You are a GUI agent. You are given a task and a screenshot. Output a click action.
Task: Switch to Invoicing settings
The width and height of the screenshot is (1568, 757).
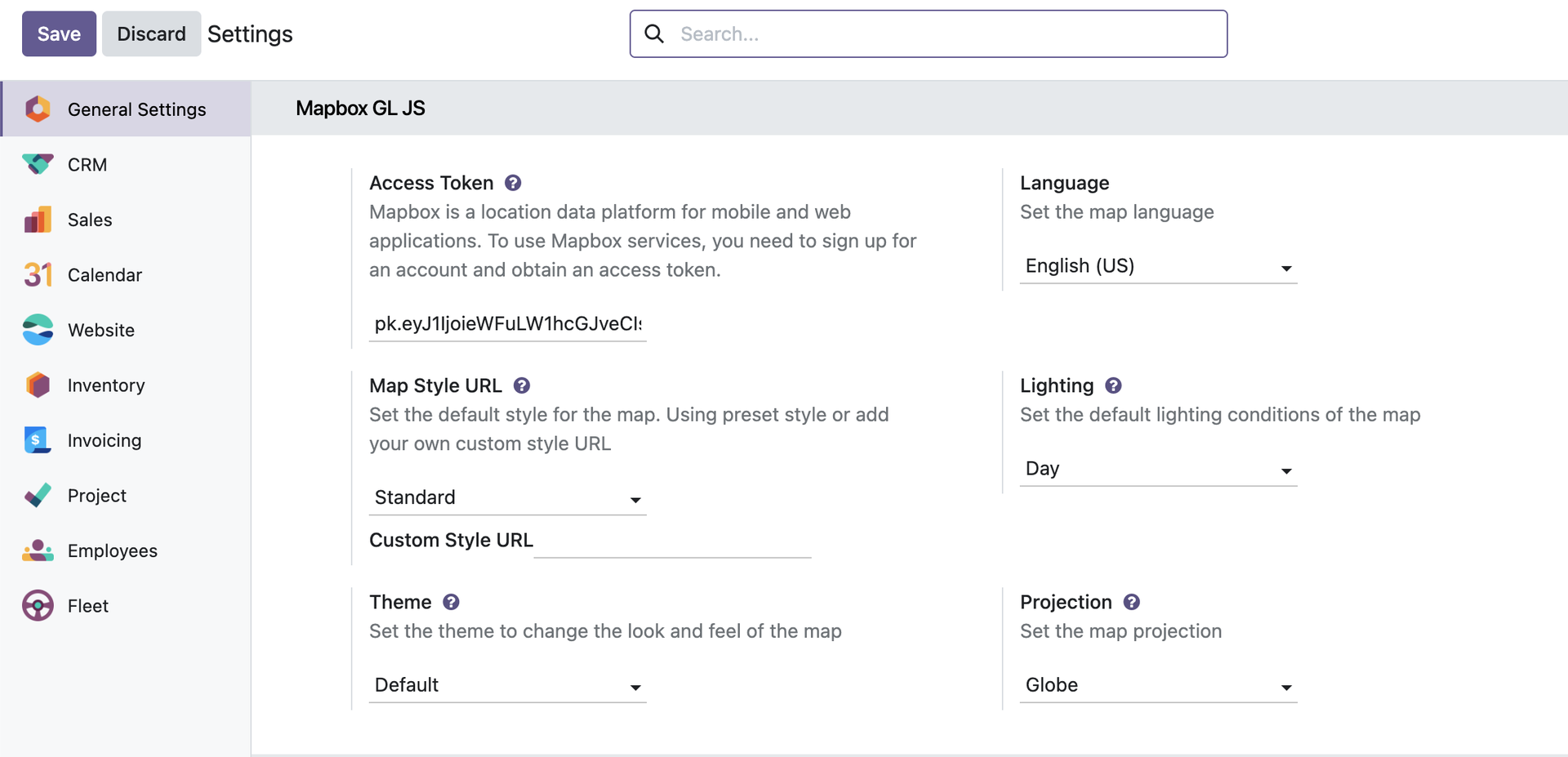[126, 440]
